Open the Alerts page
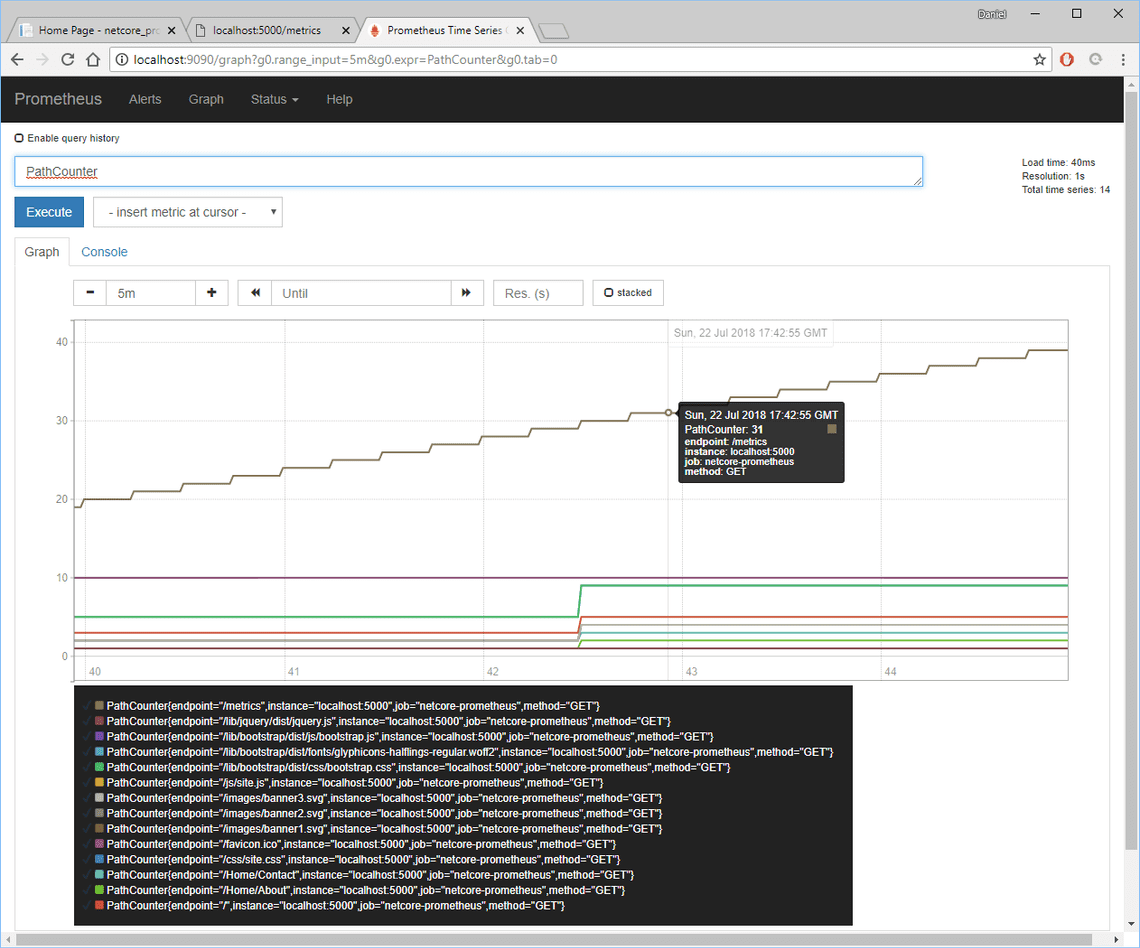This screenshot has height=948, width=1140. [x=145, y=99]
